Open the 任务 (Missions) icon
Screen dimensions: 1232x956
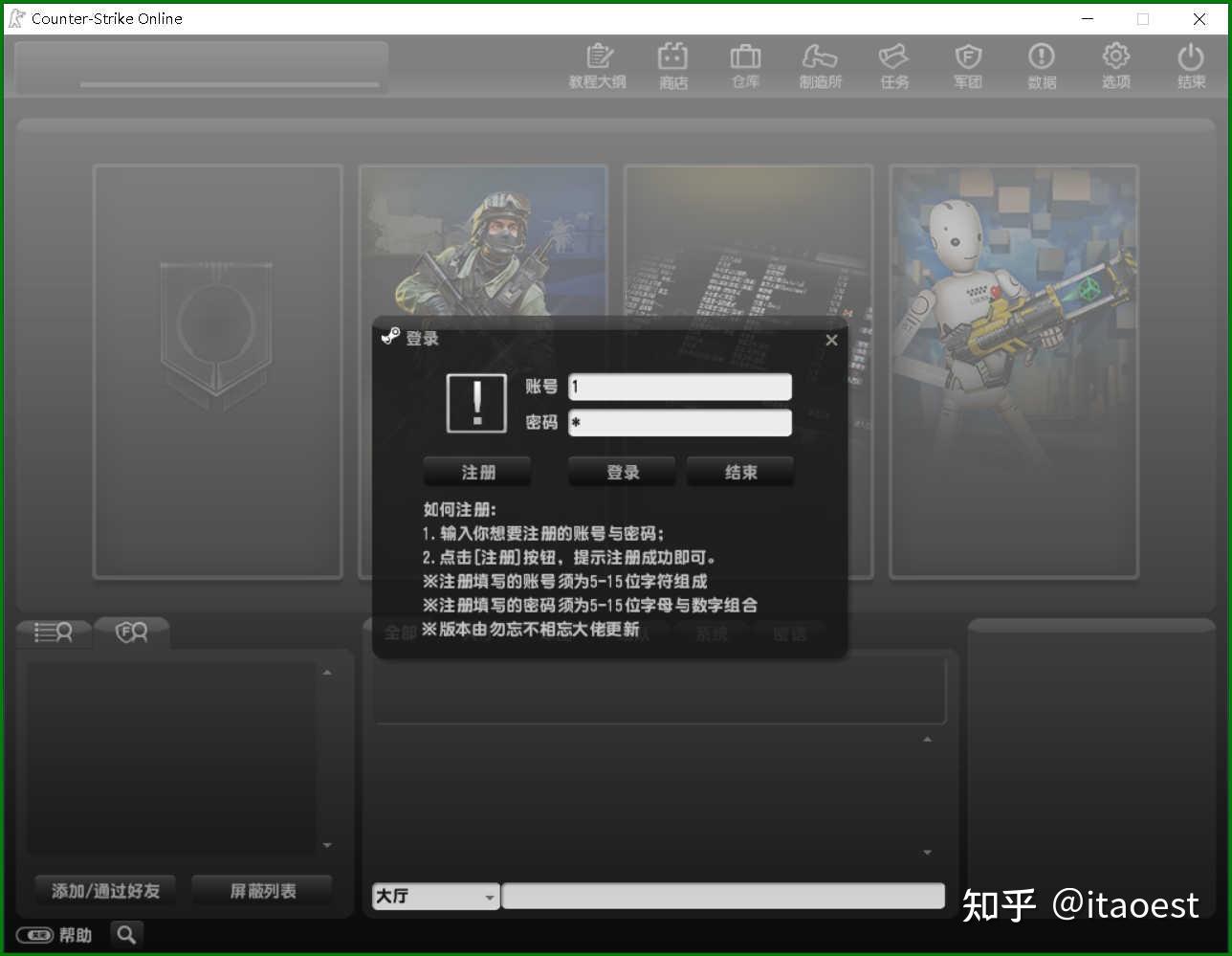893,63
